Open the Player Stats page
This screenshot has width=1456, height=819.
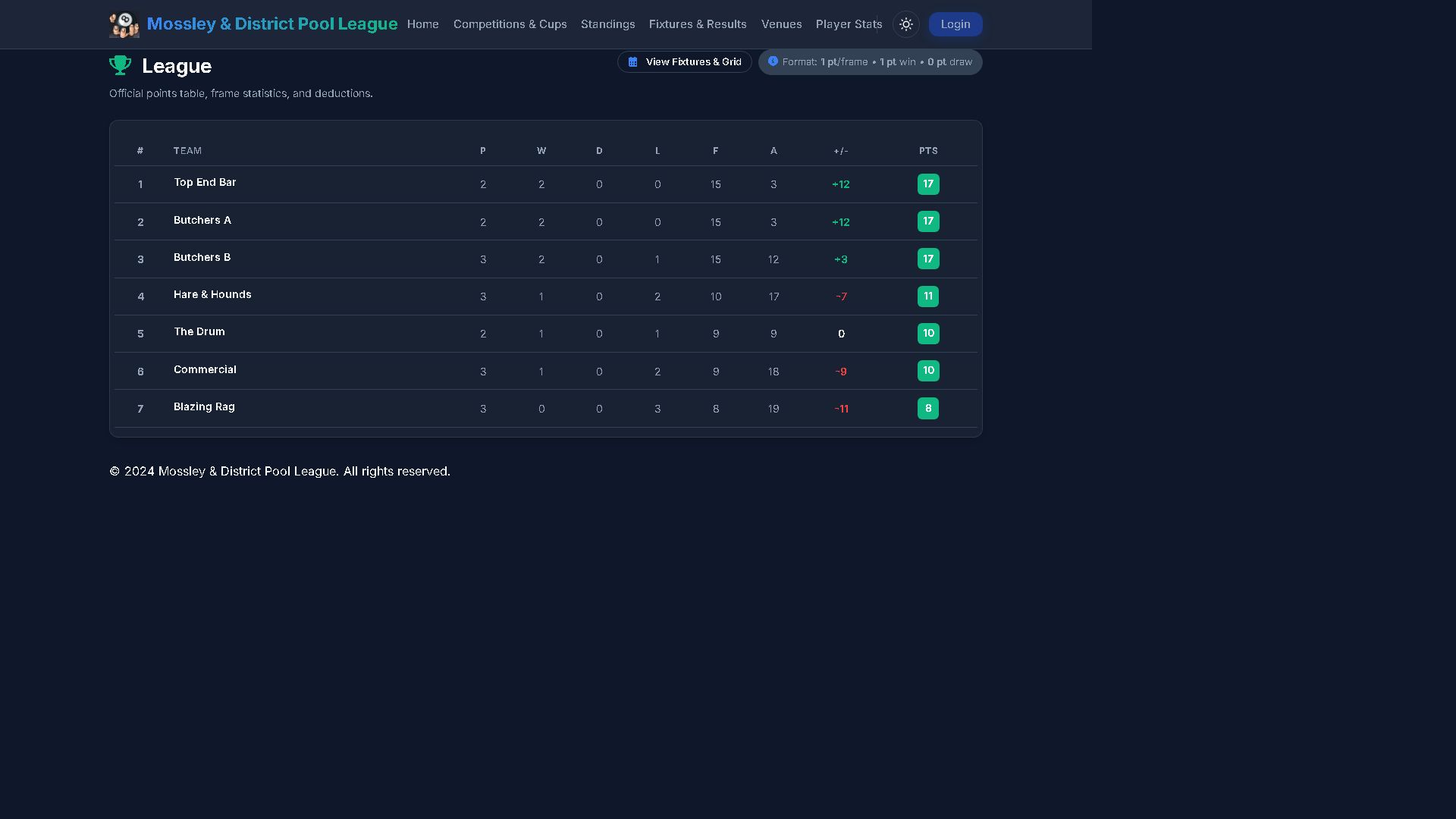(x=849, y=24)
